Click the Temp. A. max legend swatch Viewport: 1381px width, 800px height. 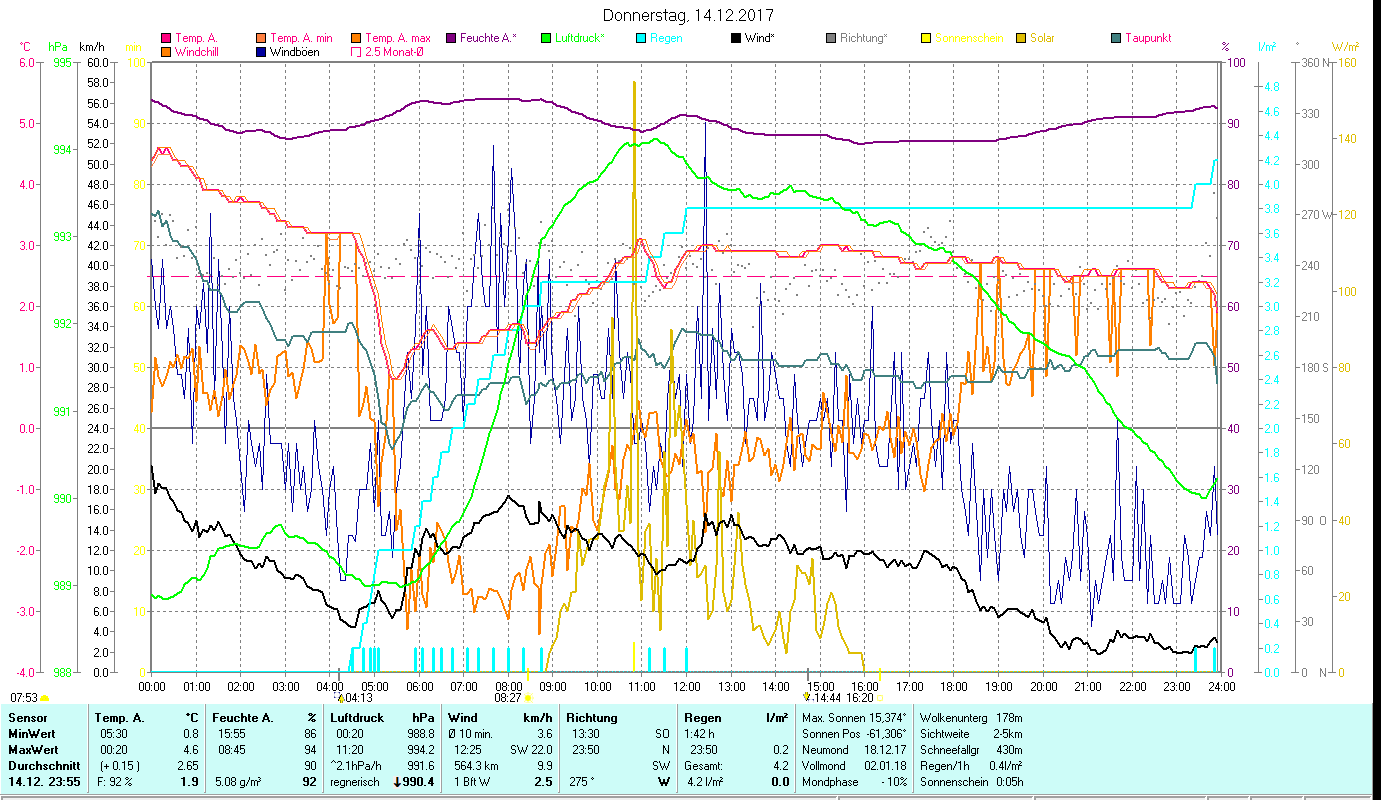[355, 38]
